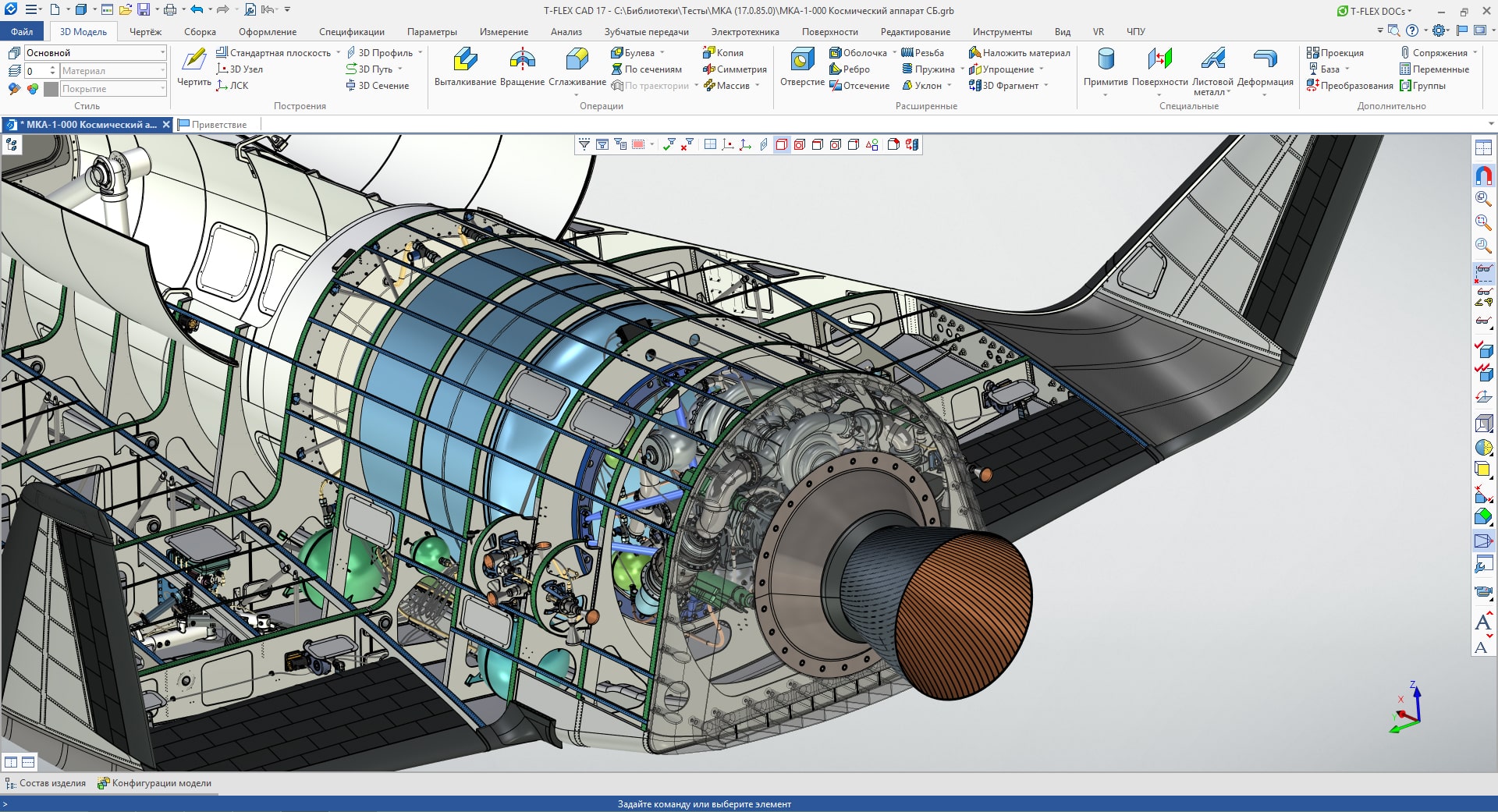Select the Выталкивание extrusion tool

point(465,61)
